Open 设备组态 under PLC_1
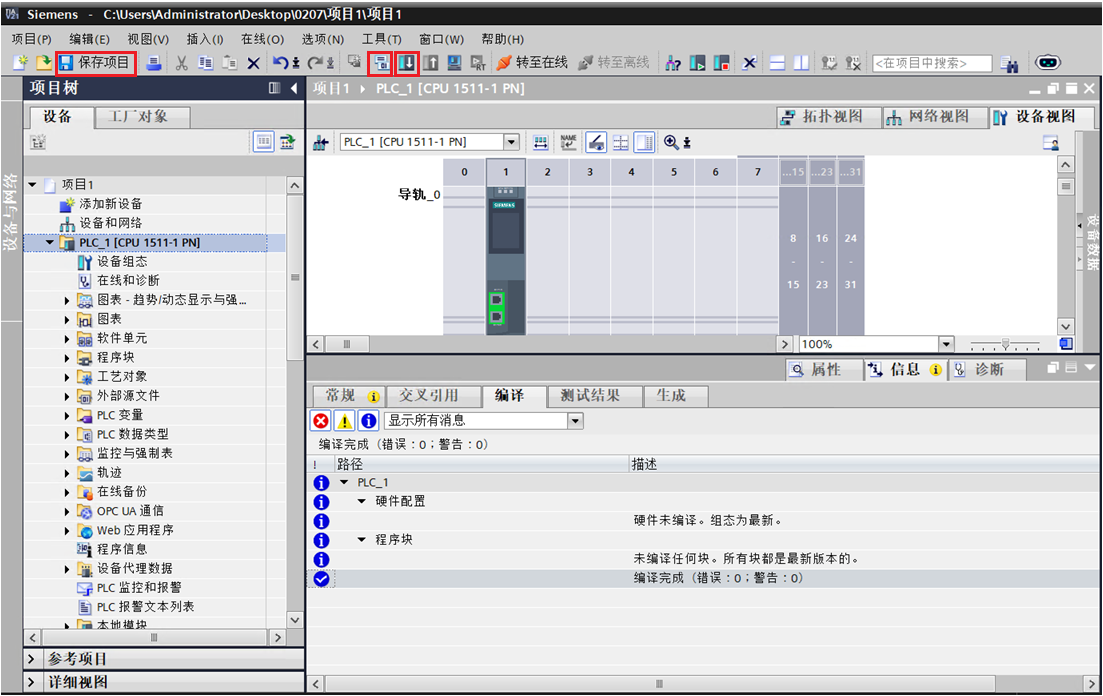1103x696 pixels. pos(122,262)
